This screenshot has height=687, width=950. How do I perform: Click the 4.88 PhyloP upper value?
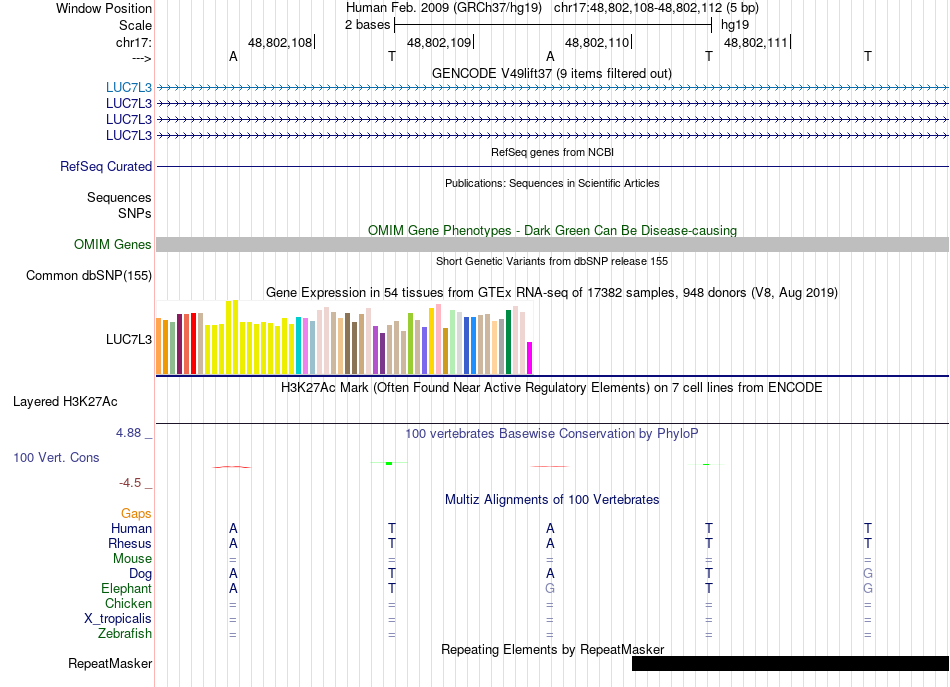pyautogui.click(x=128, y=433)
